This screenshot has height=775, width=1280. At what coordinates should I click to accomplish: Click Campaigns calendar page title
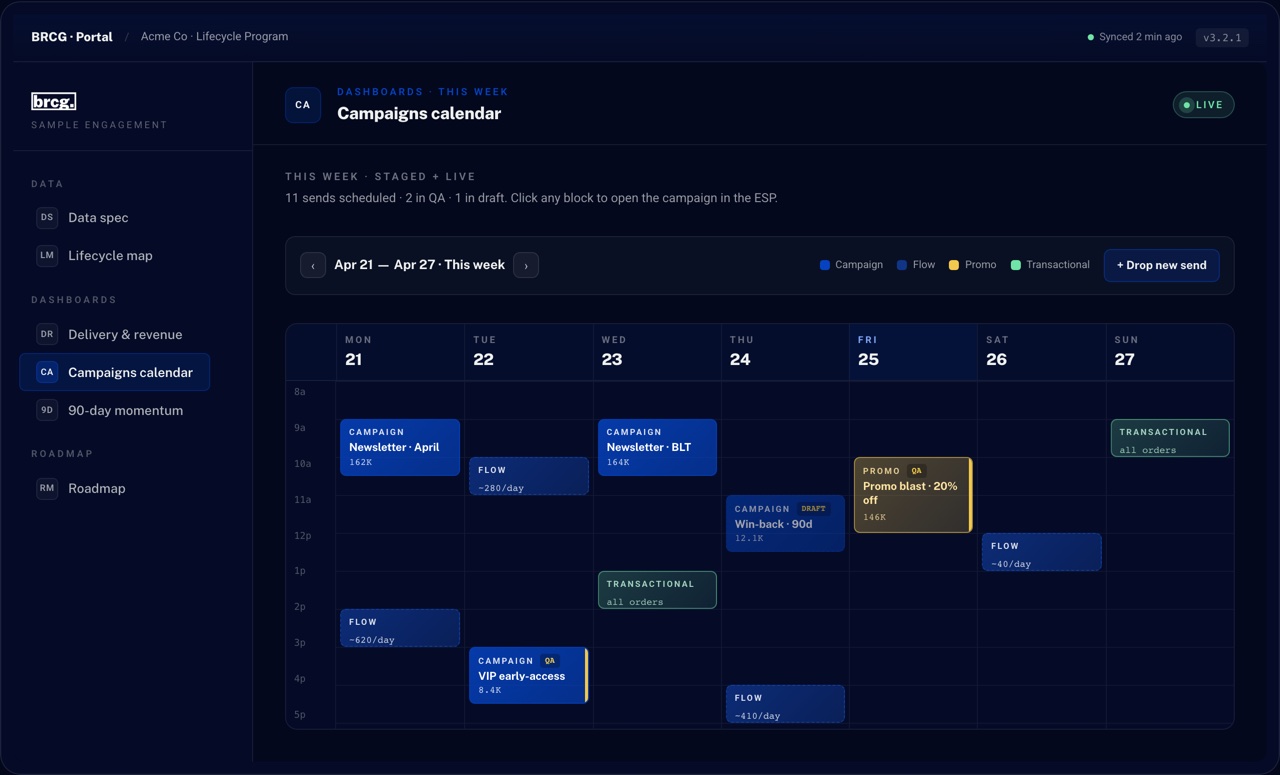[x=419, y=113]
